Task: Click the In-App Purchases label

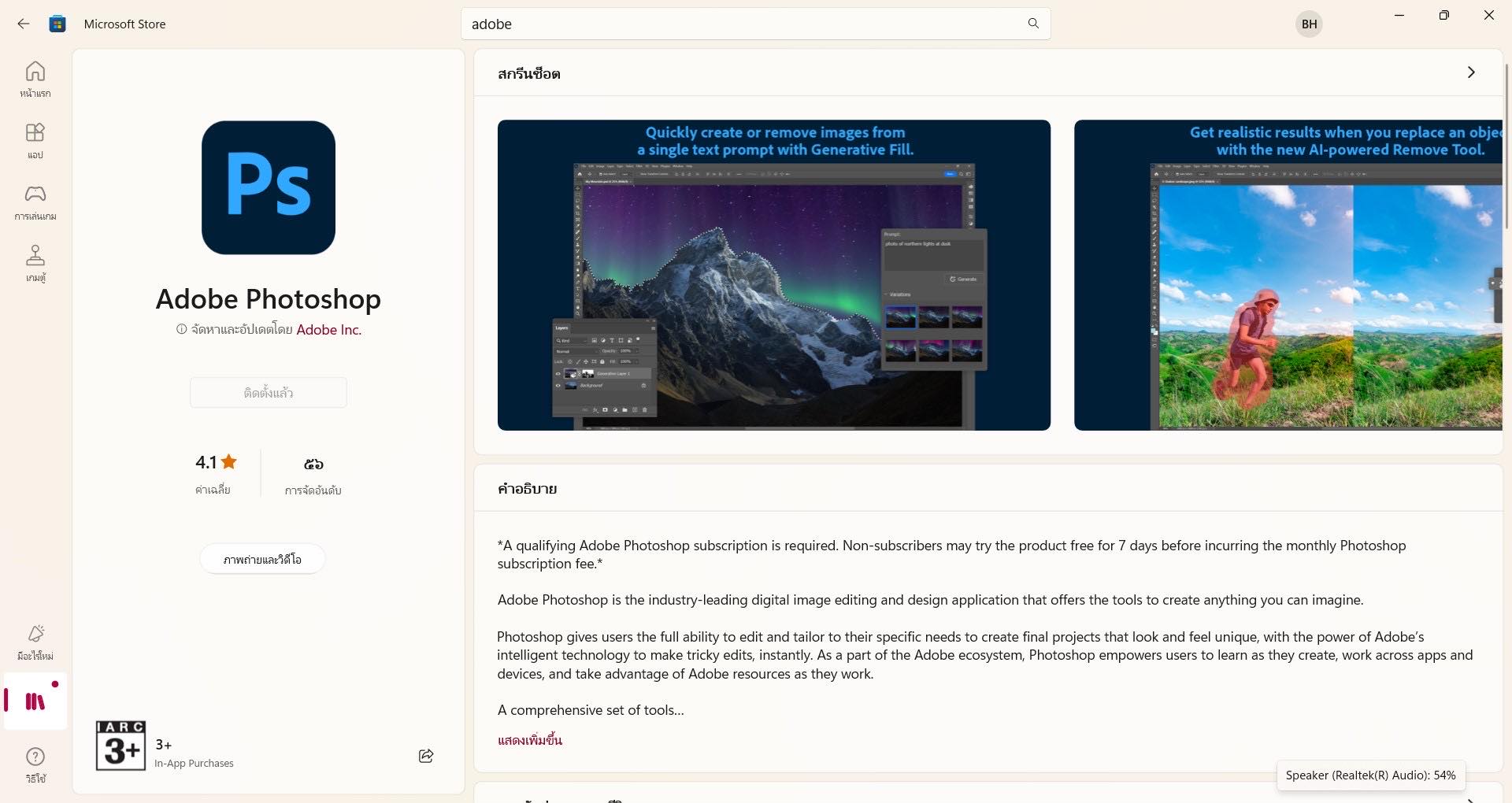Action: [x=194, y=764]
